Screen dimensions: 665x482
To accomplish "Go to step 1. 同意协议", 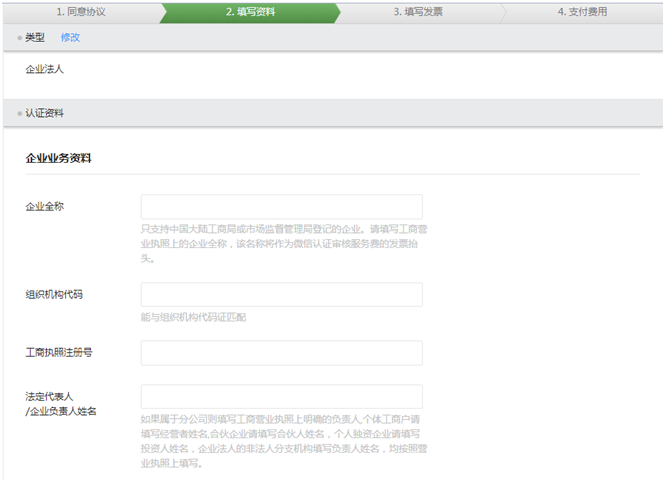I will click(80, 12).
